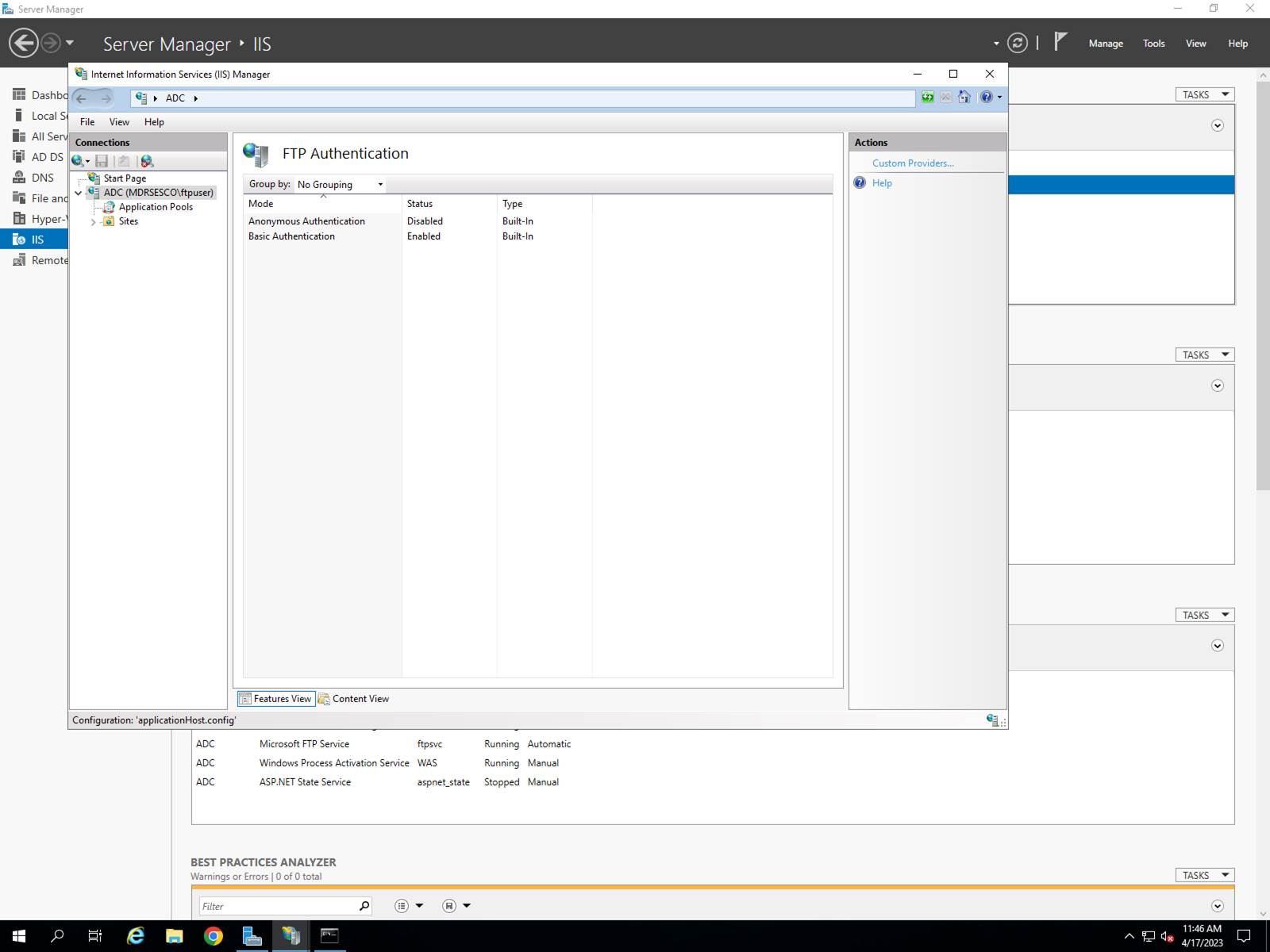Open the Tools menu in Server Manager

coord(1154,44)
